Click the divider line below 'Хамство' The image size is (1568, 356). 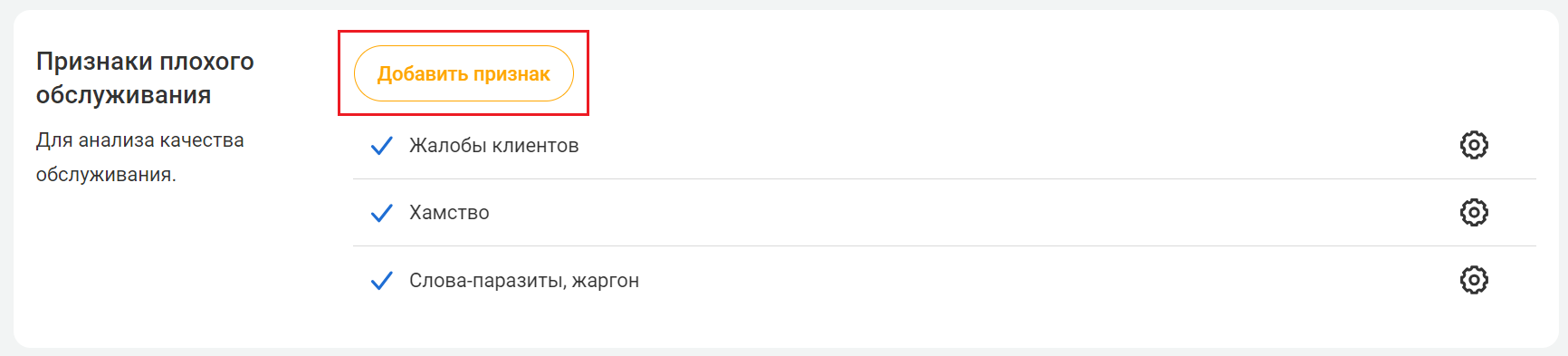click(x=944, y=245)
